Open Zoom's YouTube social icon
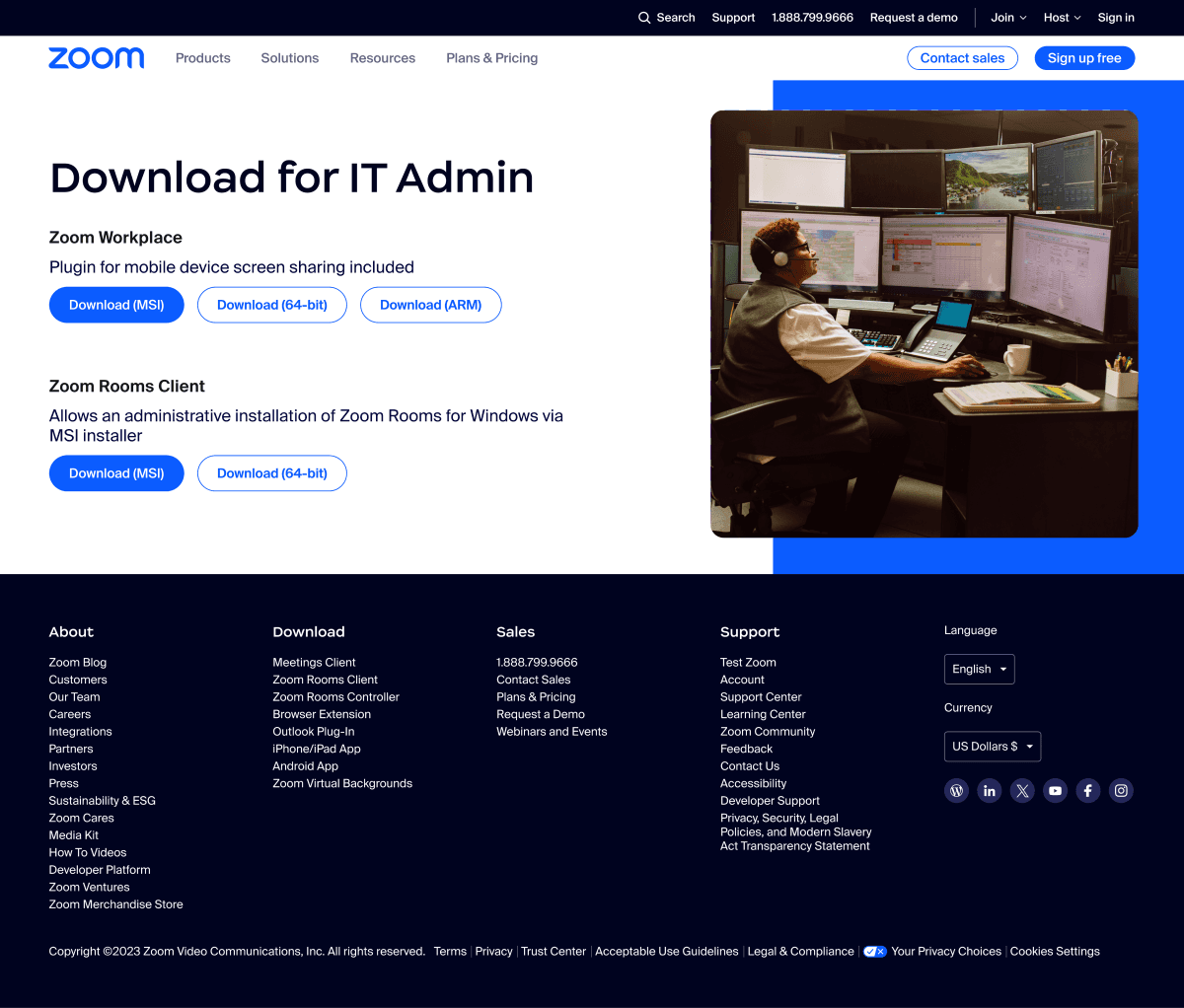This screenshot has width=1184, height=1008. pyautogui.click(x=1056, y=791)
